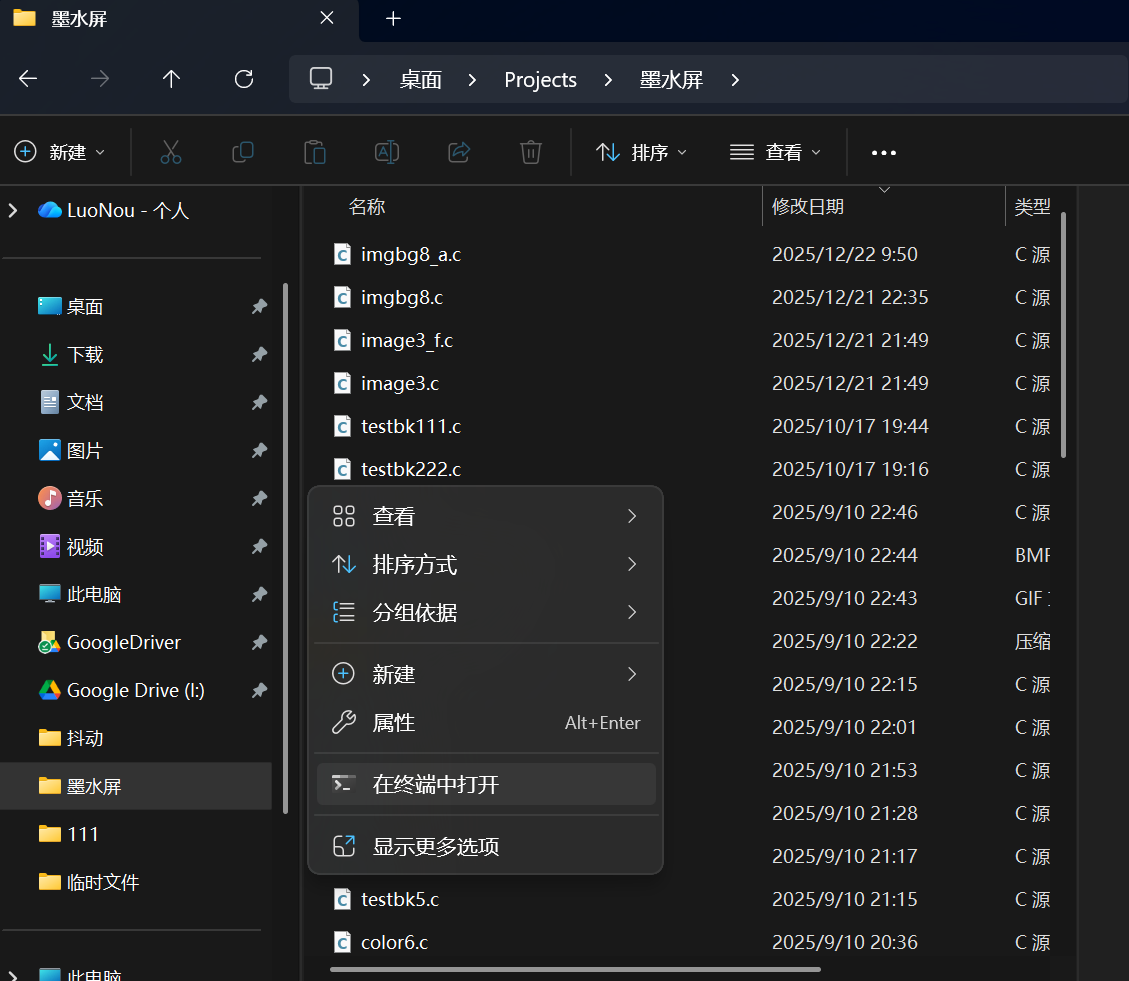Navigate back with the left arrow
Screen dimensions: 1129x981
28,79
